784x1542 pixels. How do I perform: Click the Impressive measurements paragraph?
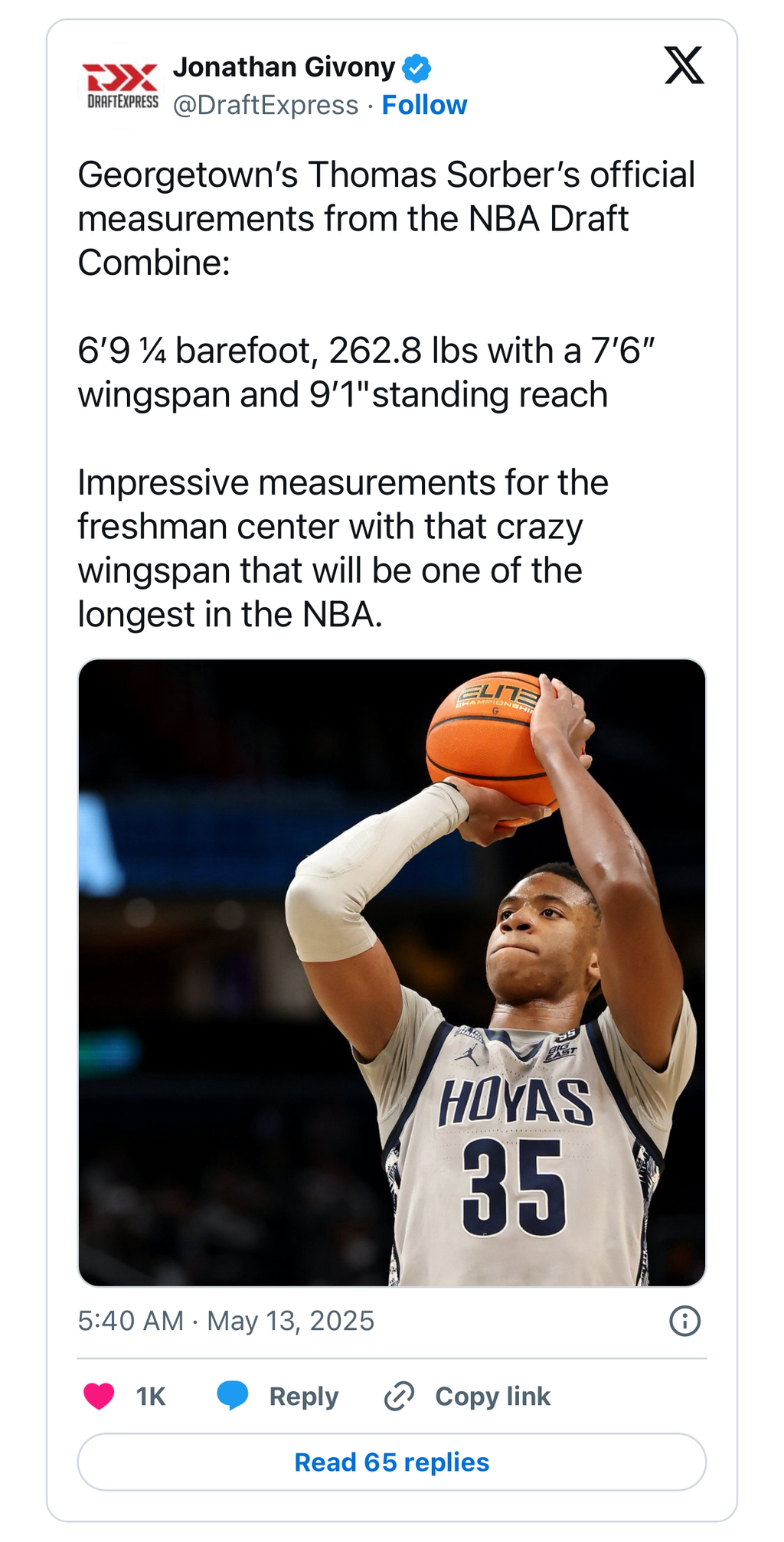pos(343,548)
